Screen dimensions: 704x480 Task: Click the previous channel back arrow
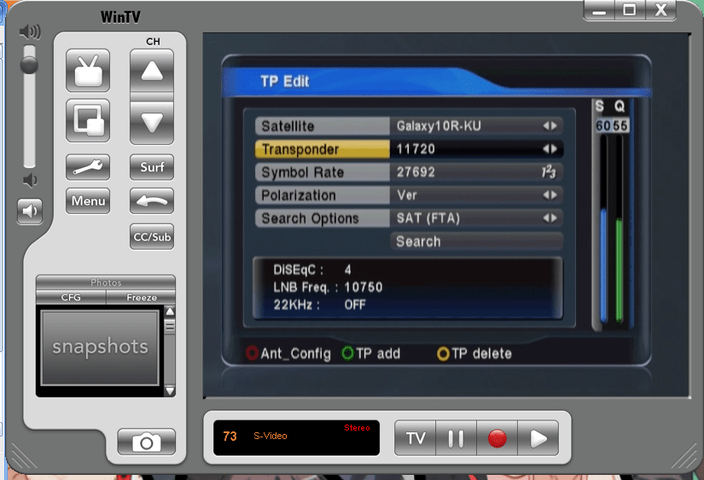pyautogui.click(x=152, y=201)
